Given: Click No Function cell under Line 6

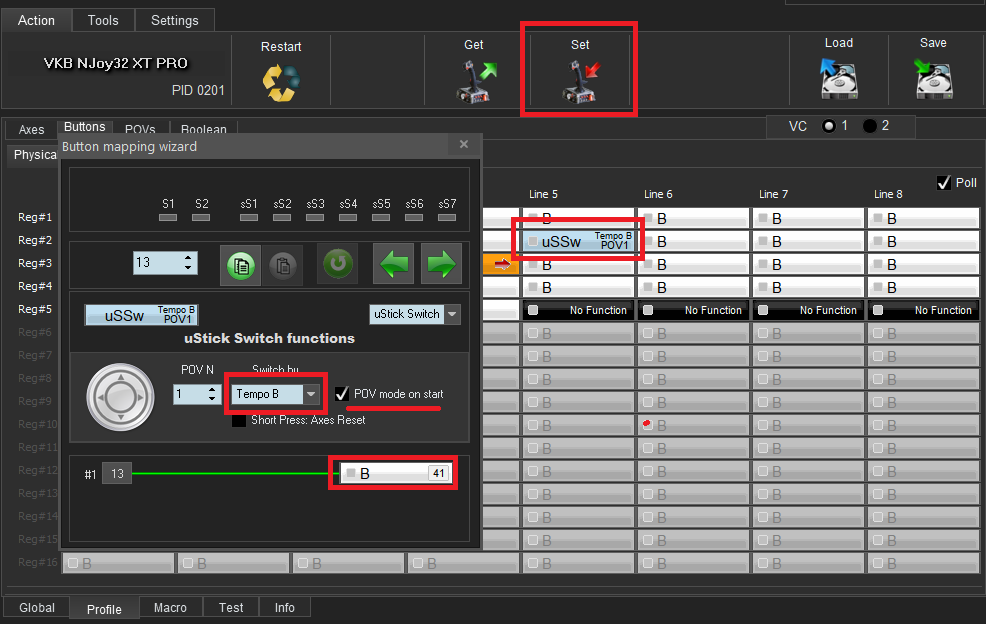Looking at the screenshot, I should pyautogui.click(x=693, y=310).
